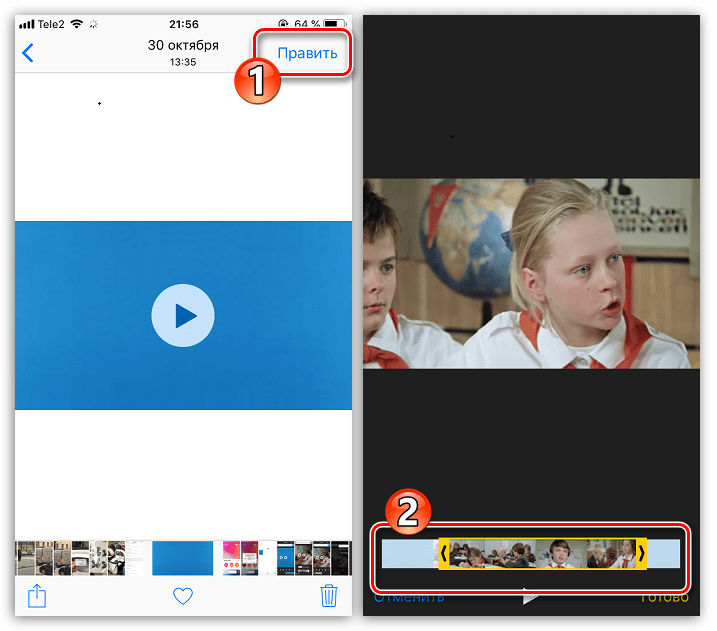Tap the video preview of the blonde girl
This screenshot has width=717, height=631.
point(531,273)
